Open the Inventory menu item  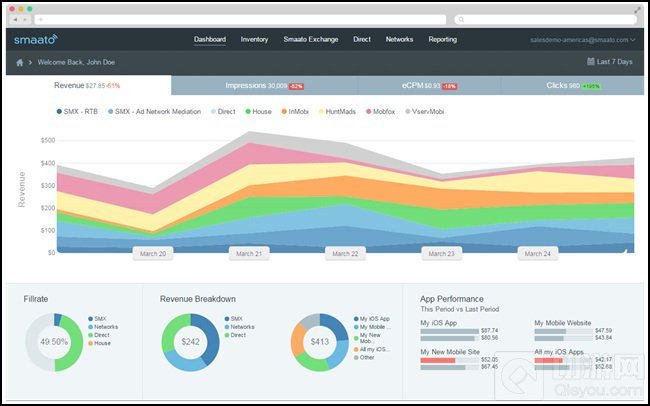(x=254, y=40)
